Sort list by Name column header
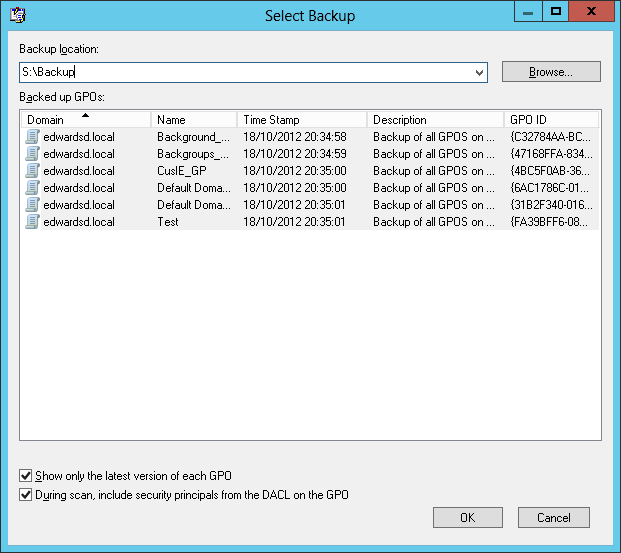Image resolution: width=621 pixels, height=553 pixels. point(193,120)
